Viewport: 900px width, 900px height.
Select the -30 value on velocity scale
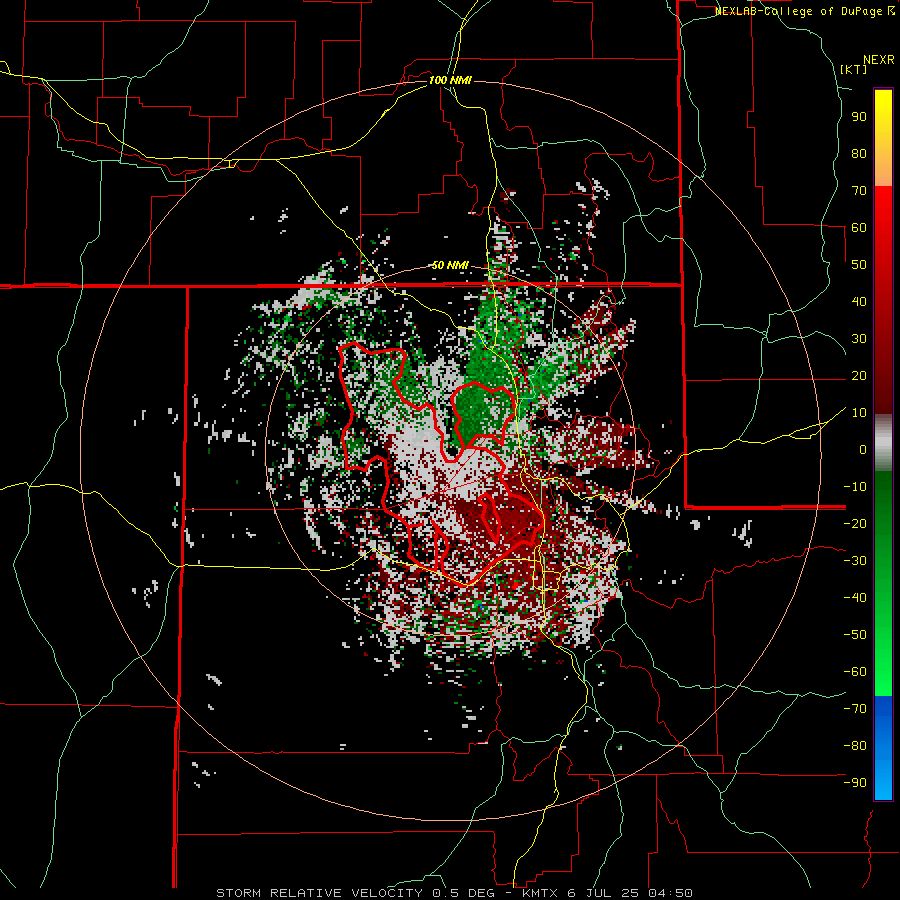(x=855, y=561)
